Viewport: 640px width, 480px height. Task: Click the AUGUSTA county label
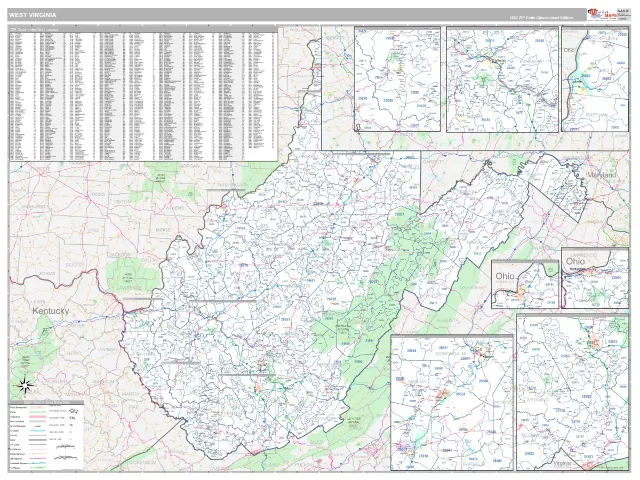pos(448,320)
